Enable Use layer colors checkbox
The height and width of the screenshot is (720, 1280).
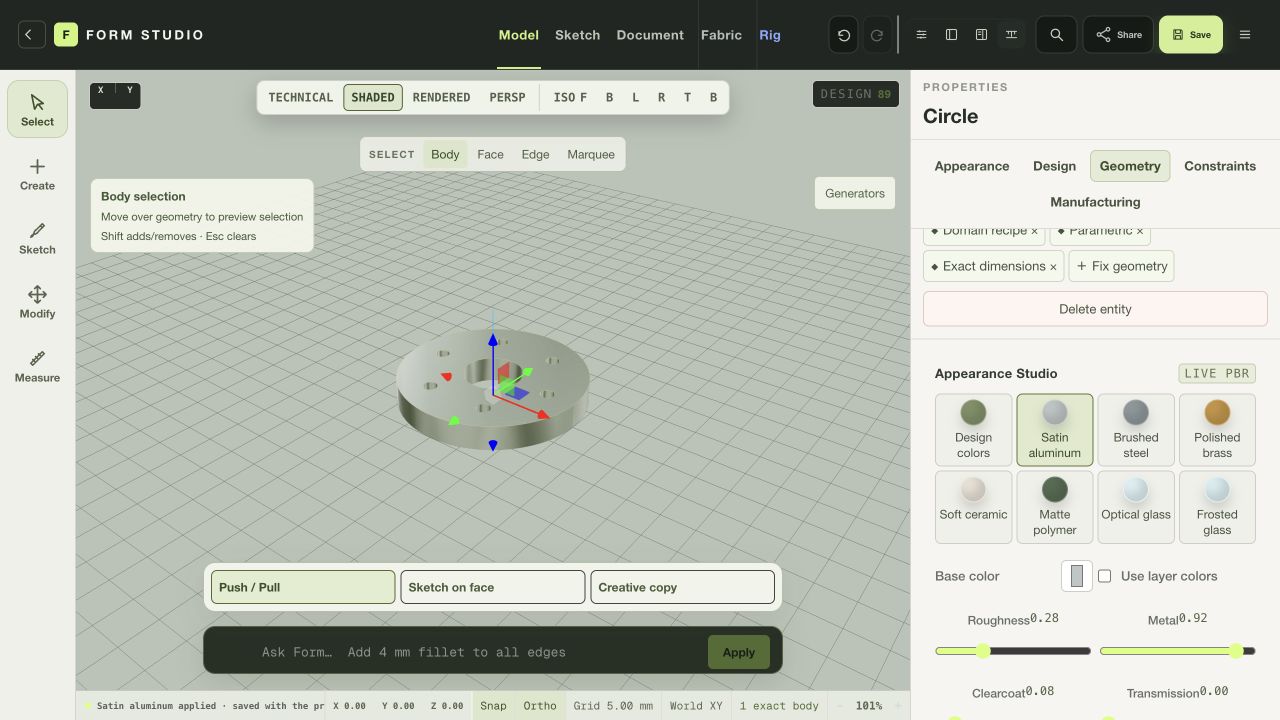(x=1105, y=576)
